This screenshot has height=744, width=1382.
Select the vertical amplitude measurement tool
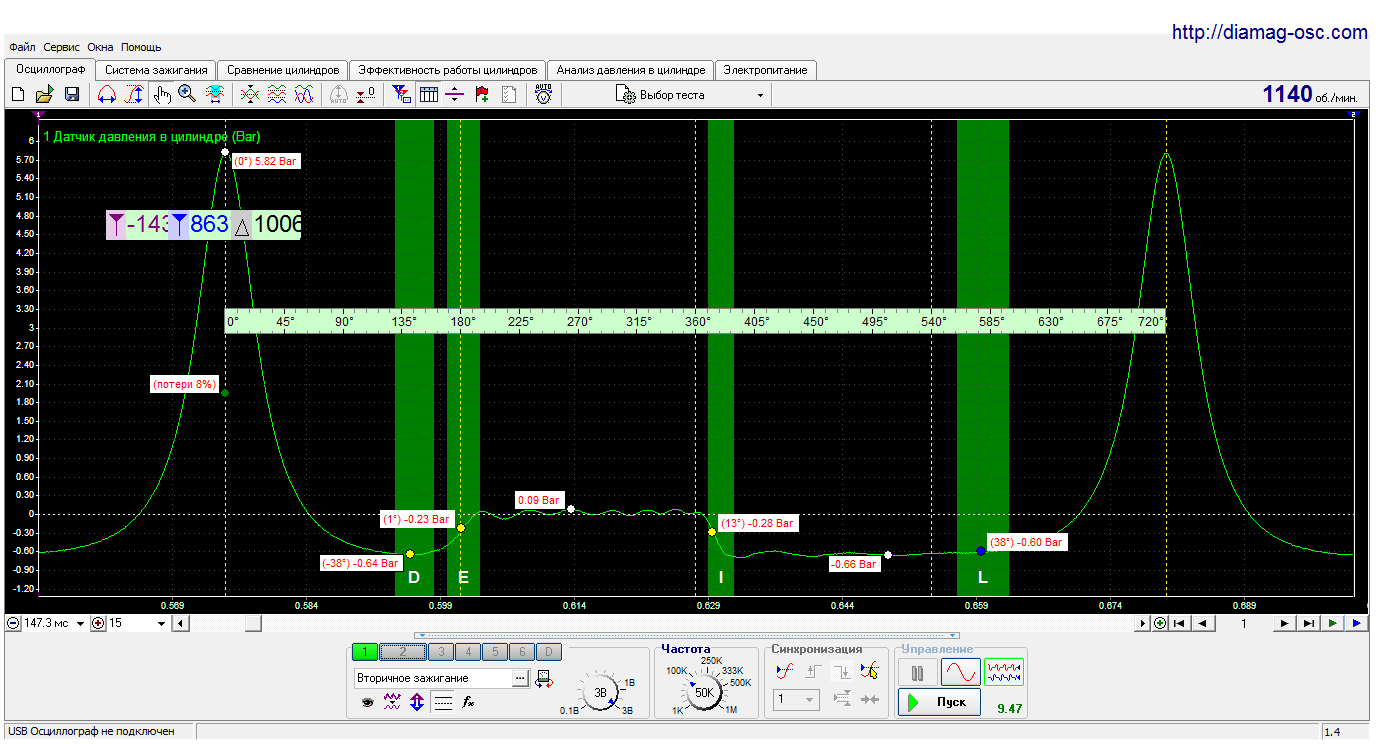[x=134, y=94]
